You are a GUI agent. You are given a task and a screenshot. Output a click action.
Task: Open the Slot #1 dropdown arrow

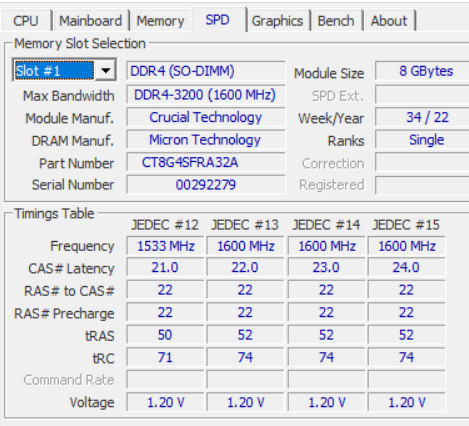tap(106, 70)
